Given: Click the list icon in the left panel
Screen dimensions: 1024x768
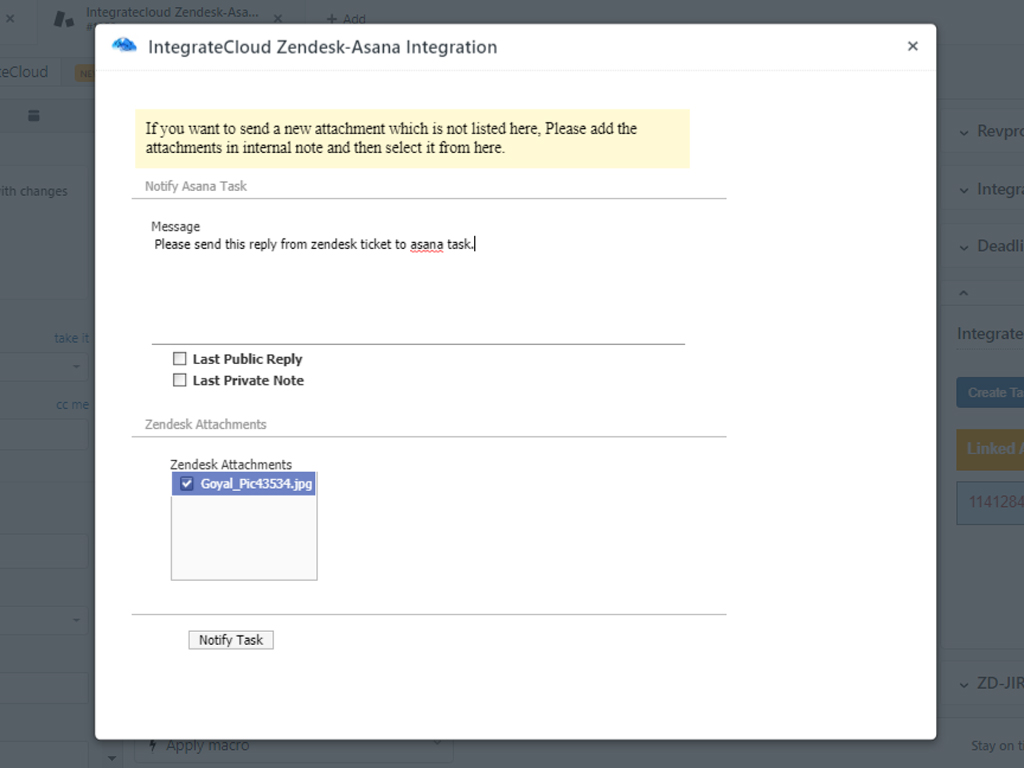Looking at the screenshot, I should pyautogui.click(x=33, y=115).
